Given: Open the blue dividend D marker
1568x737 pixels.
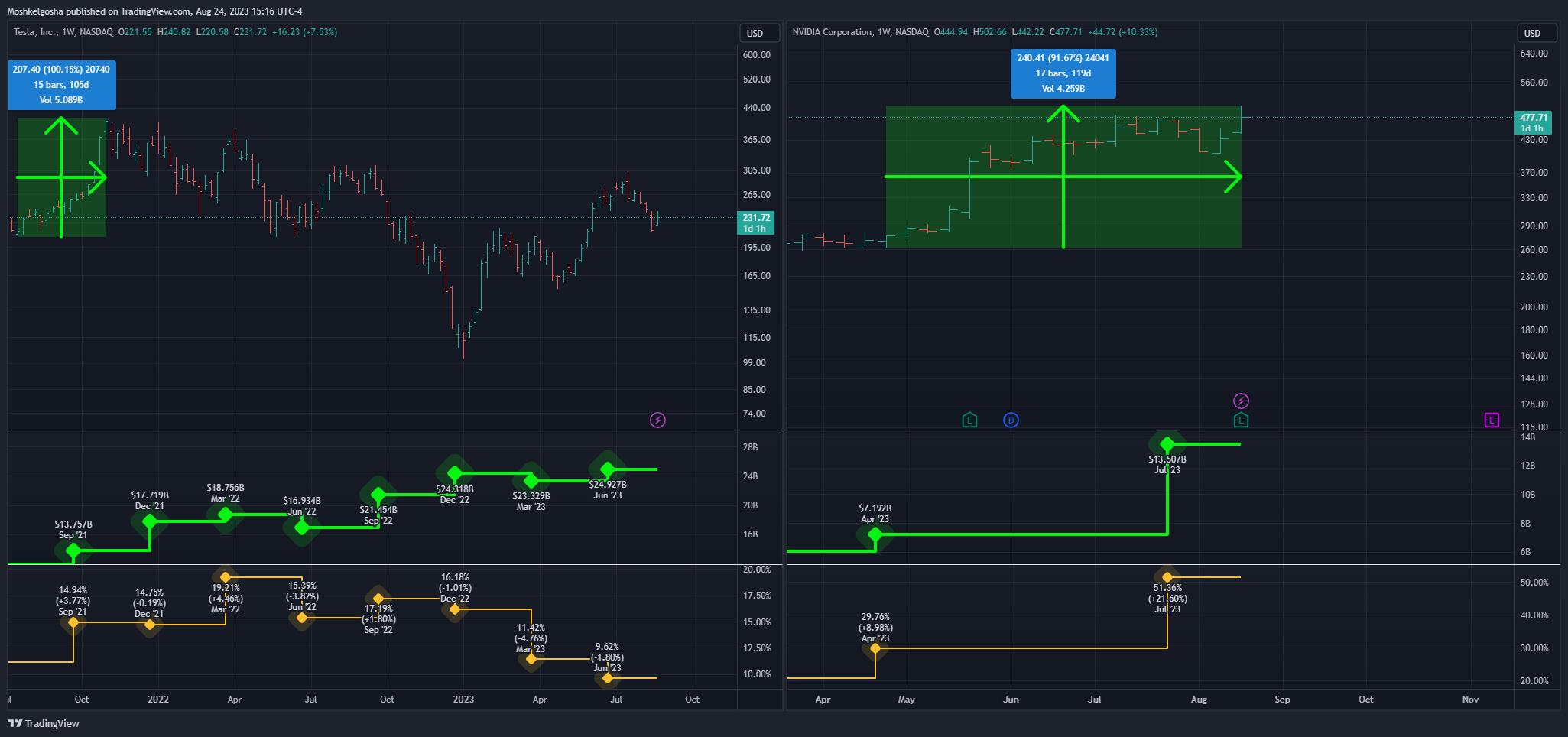Looking at the screenshot, I should point(1011,420).
